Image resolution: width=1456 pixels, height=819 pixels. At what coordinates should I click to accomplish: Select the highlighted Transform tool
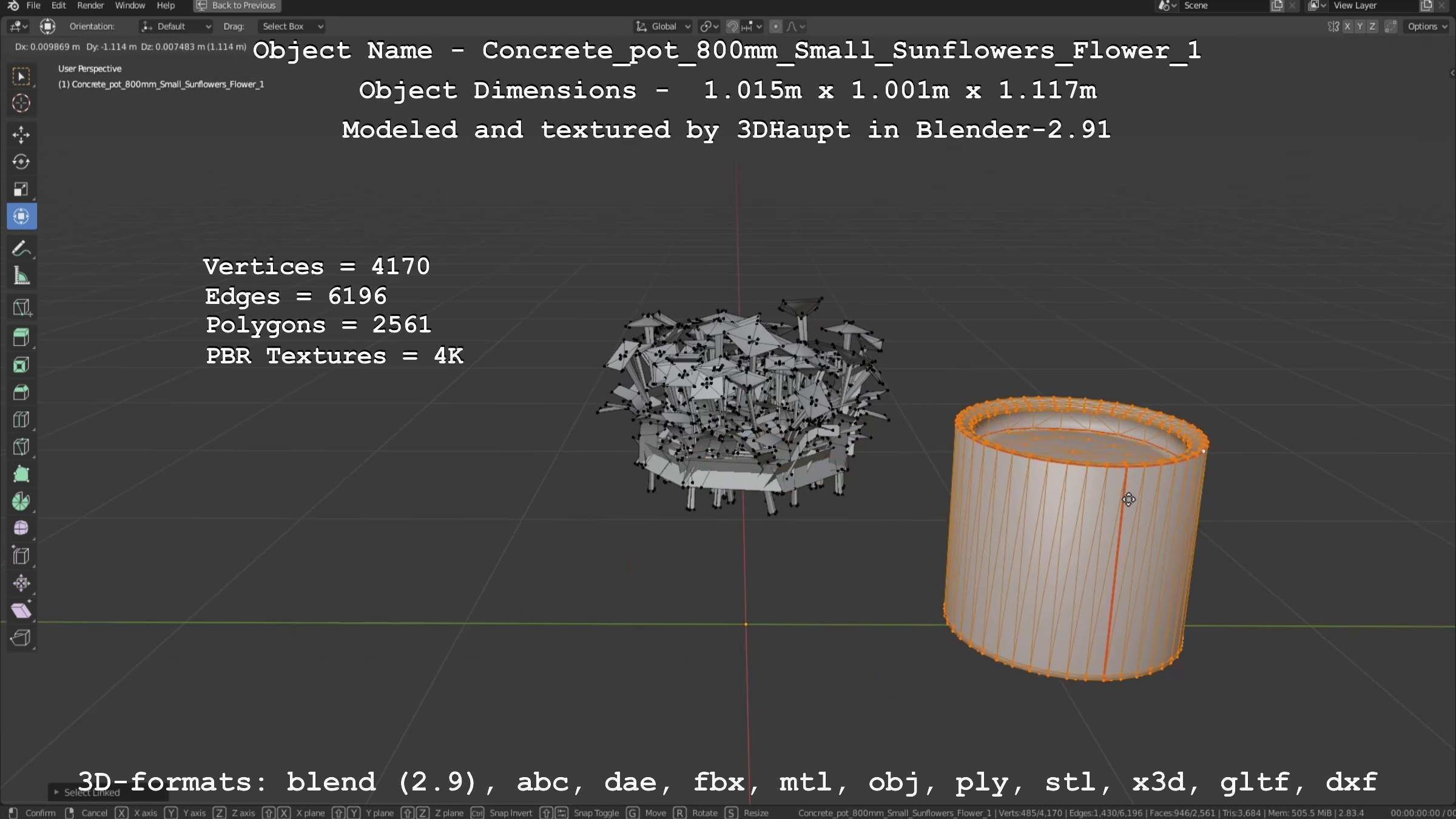pyautogui.click(x=21, y=217)
